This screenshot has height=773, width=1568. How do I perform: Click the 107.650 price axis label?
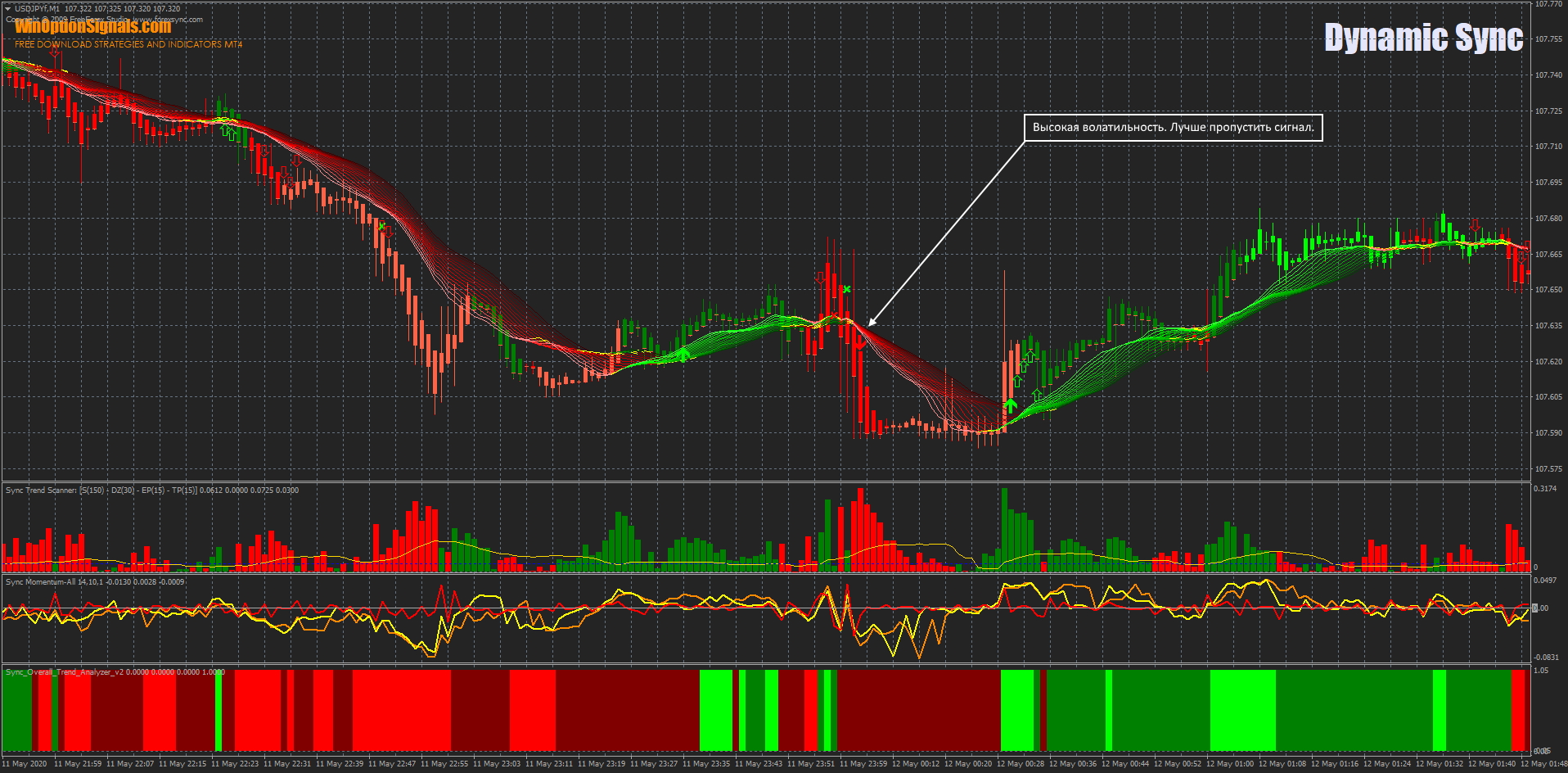coord(1548,290)
